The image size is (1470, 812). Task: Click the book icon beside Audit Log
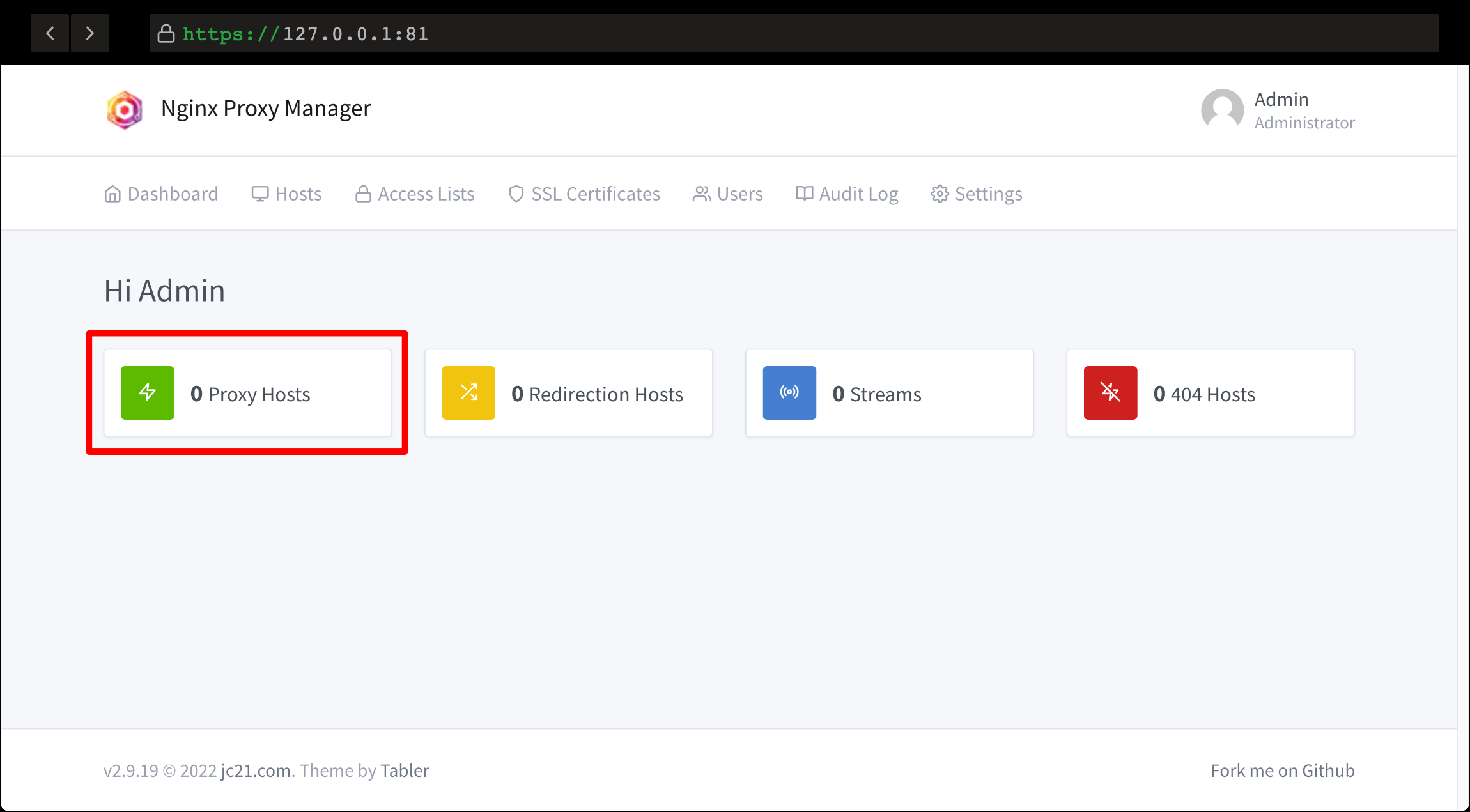(804, 194)
